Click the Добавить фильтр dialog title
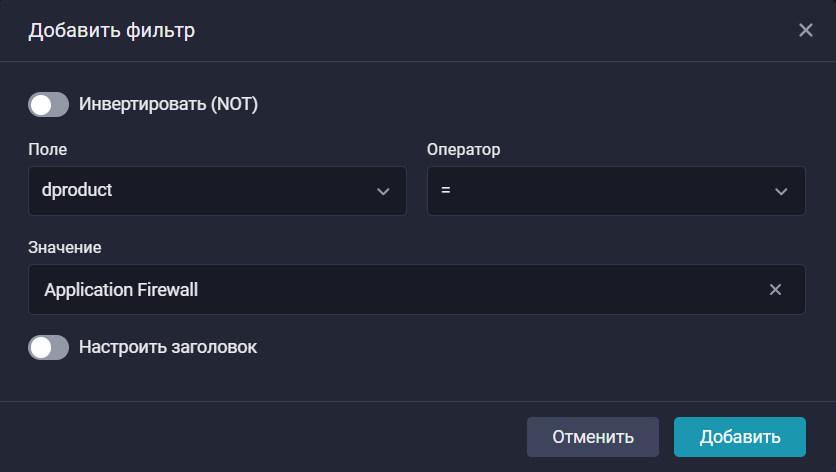The width and height of the screenshot is (836, 472). pos(111,30)
